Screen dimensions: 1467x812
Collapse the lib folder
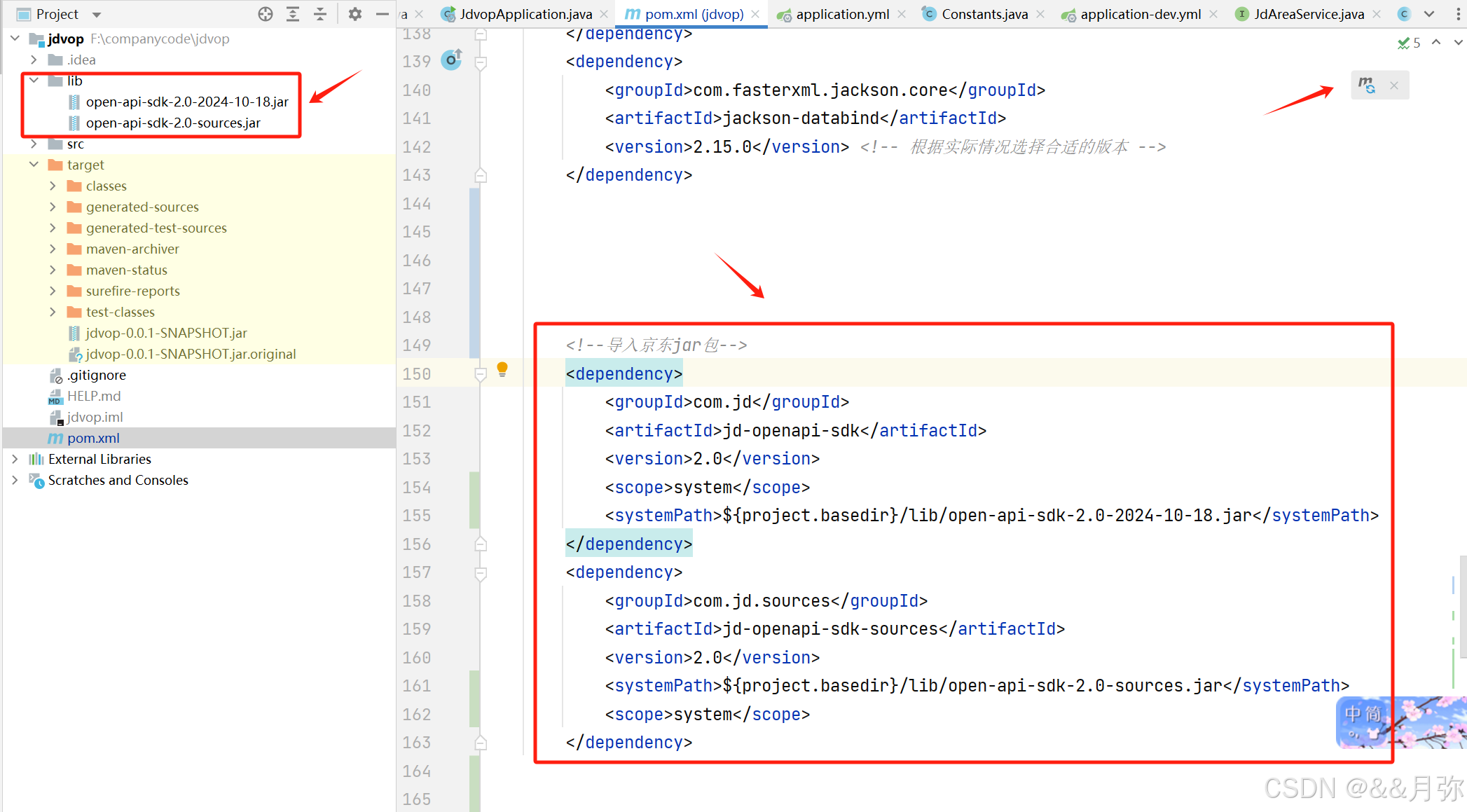34,81
